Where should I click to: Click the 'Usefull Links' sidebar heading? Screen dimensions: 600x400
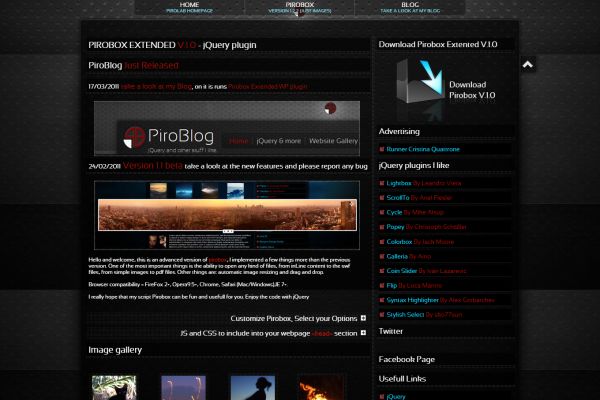402,379
